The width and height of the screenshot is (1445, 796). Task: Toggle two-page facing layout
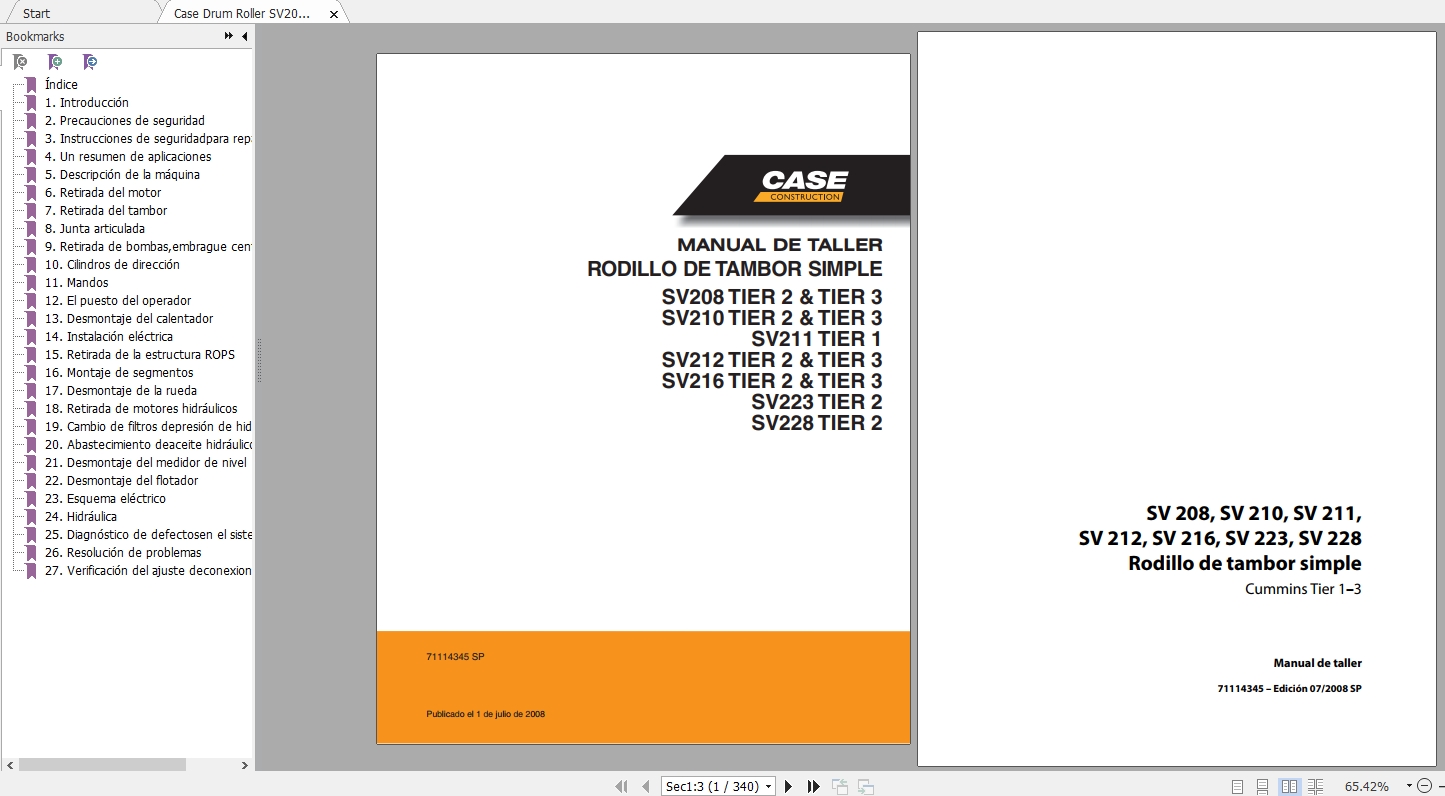(x=1290, y=787)
